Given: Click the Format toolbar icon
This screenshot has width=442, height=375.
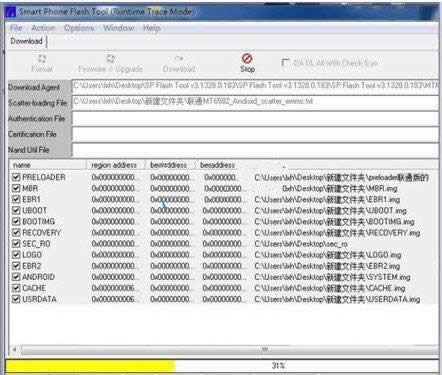Looking at the screenshot, I should pyautogui.click(x=42, y=59).
